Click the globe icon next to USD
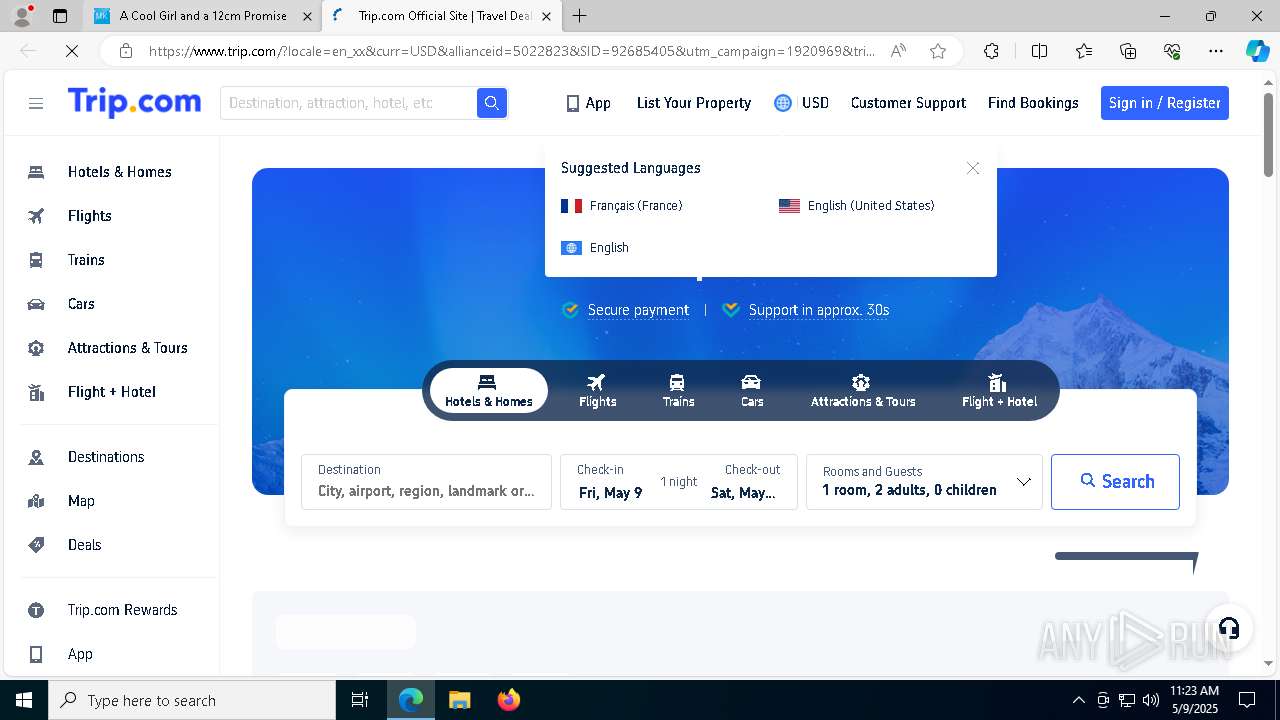 click(783, 103)
